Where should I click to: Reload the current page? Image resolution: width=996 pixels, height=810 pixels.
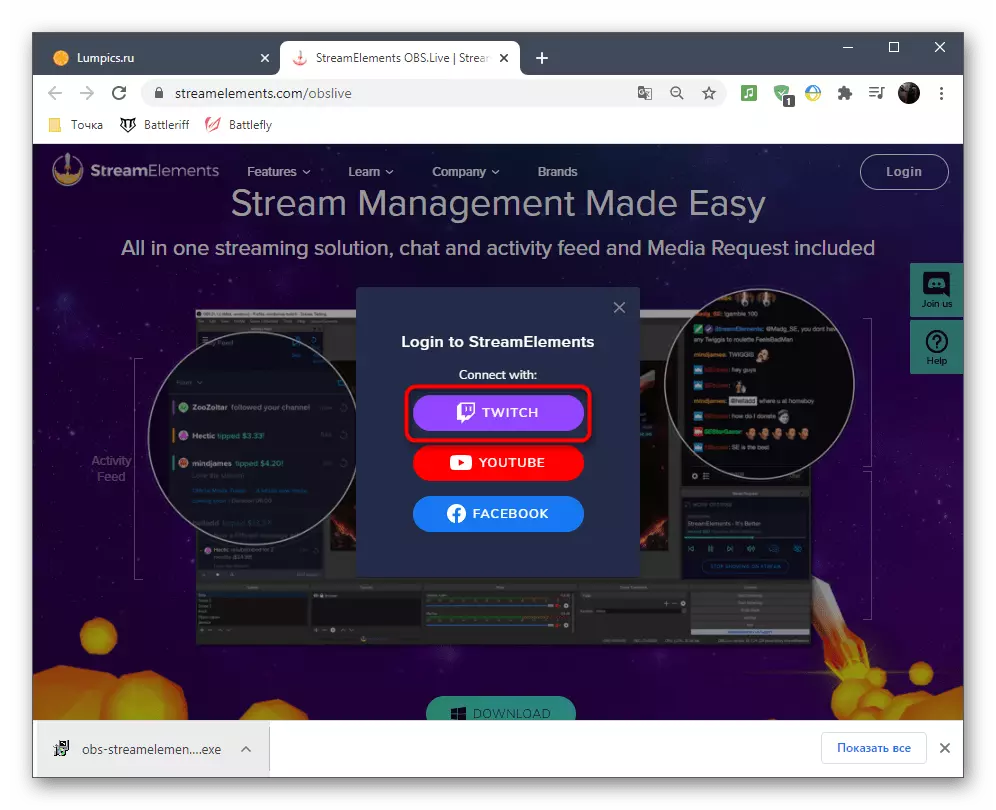(x=119, y=93)
